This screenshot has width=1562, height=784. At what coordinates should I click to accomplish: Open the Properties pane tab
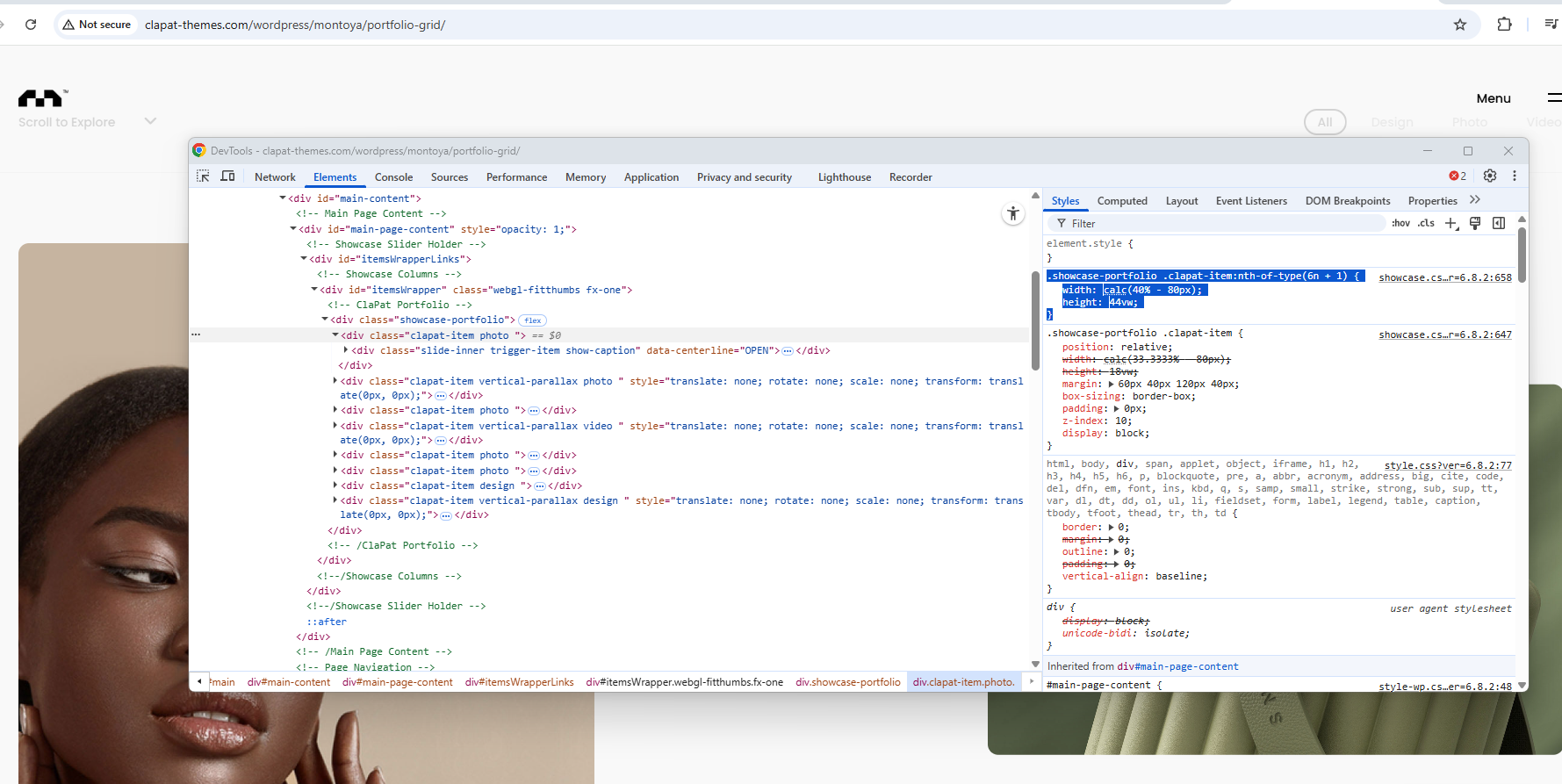[x=1432, y=201]
